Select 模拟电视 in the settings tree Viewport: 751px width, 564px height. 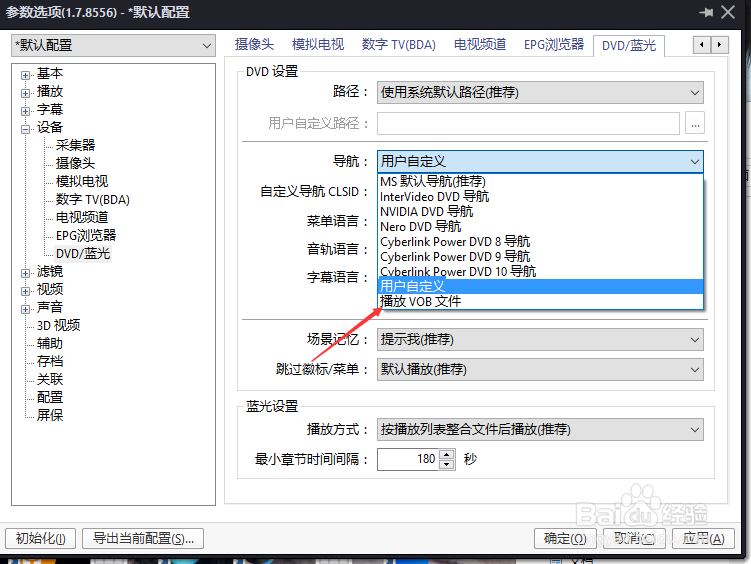click(82, 181)
